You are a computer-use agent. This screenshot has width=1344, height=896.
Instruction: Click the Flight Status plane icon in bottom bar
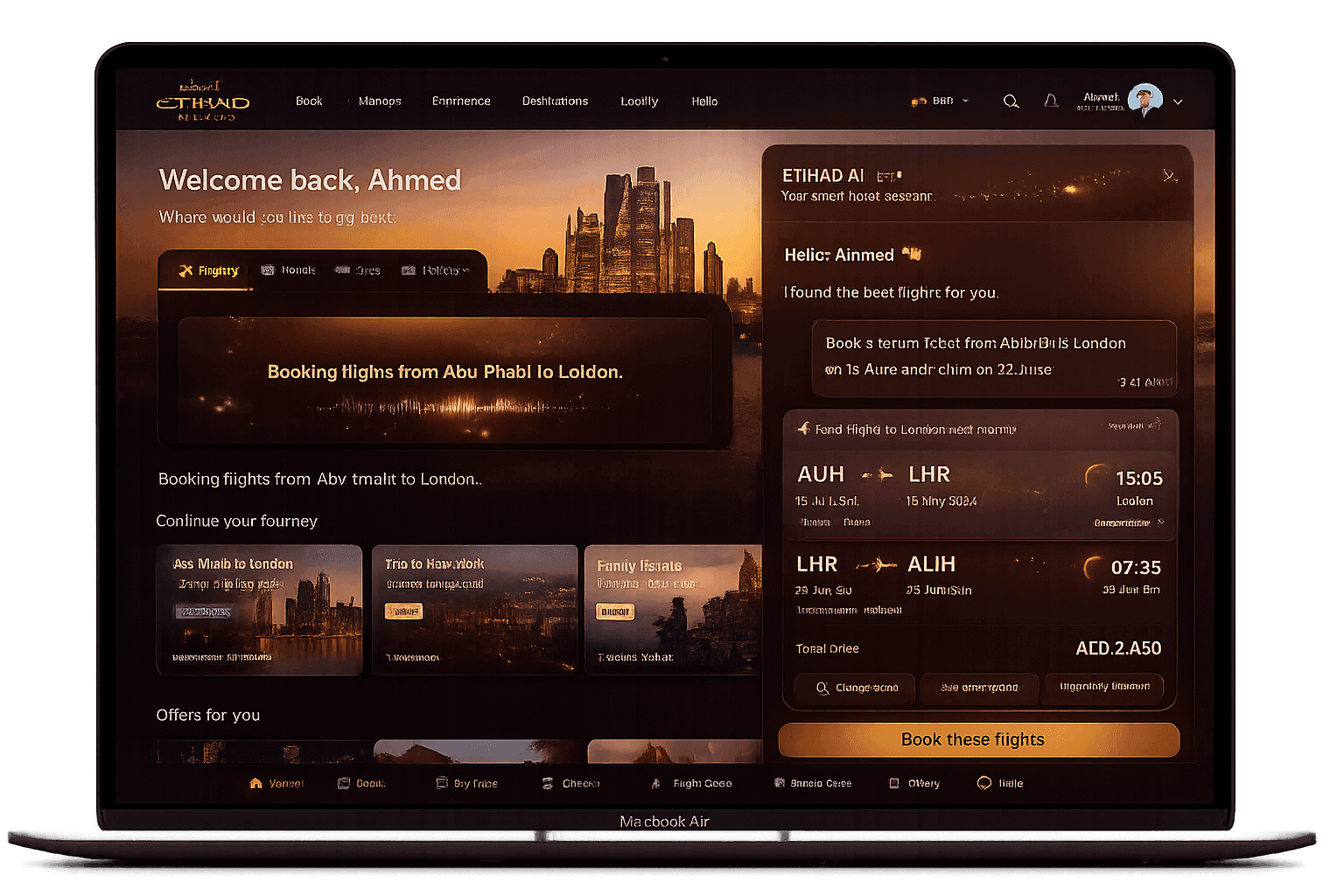[x=656, y=783]
